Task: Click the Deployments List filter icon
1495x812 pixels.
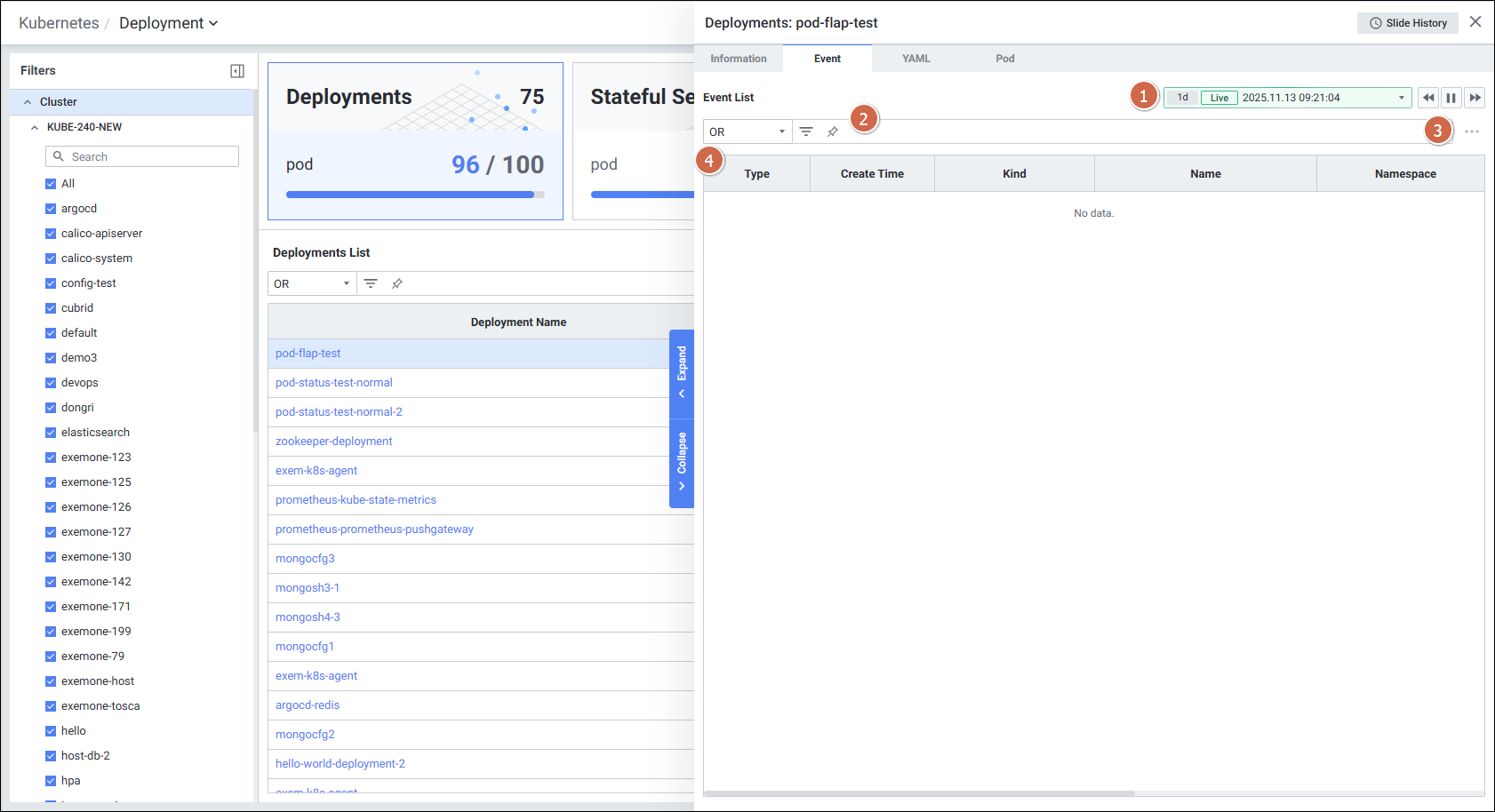Action: coord(371,283)
